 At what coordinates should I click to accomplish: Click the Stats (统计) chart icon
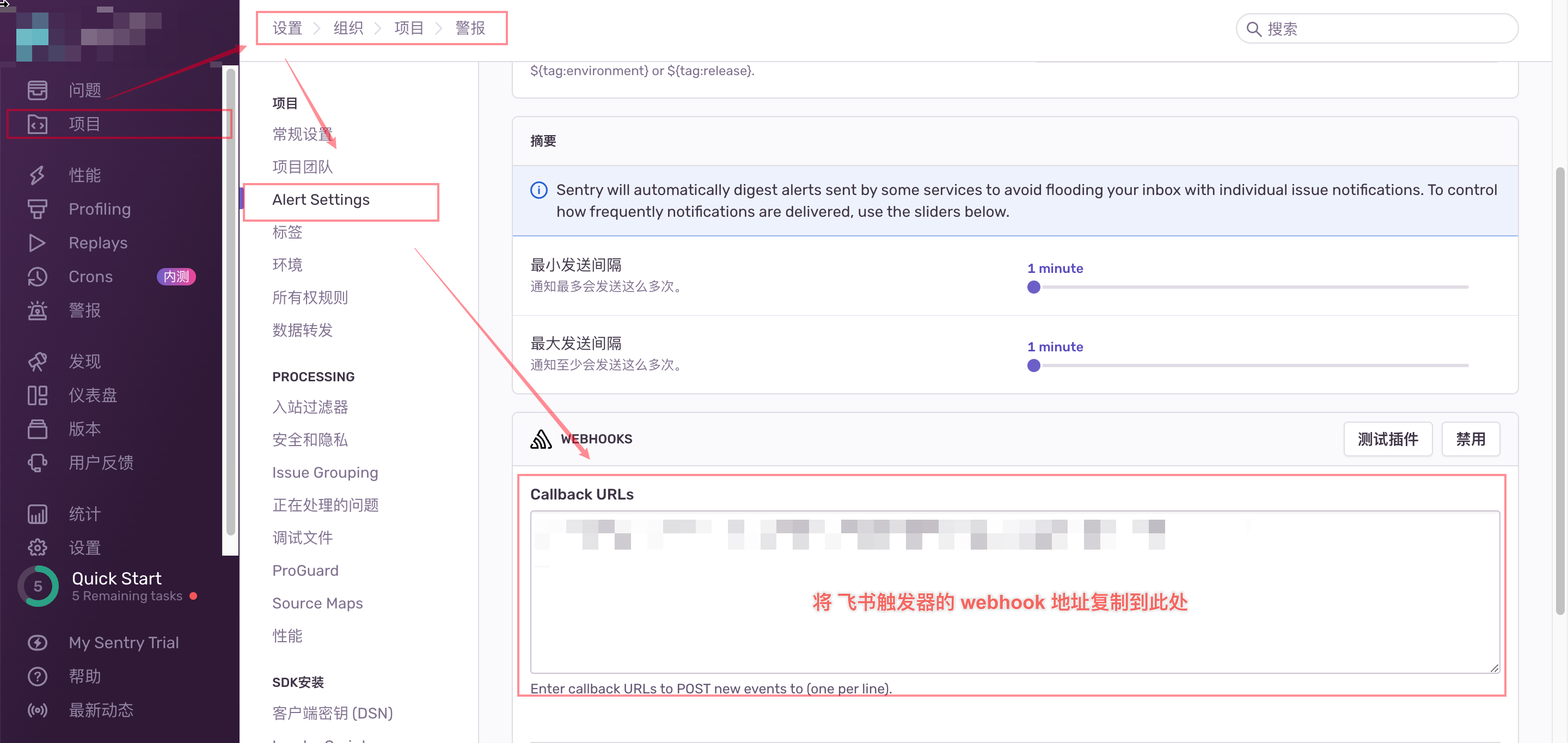37,514
